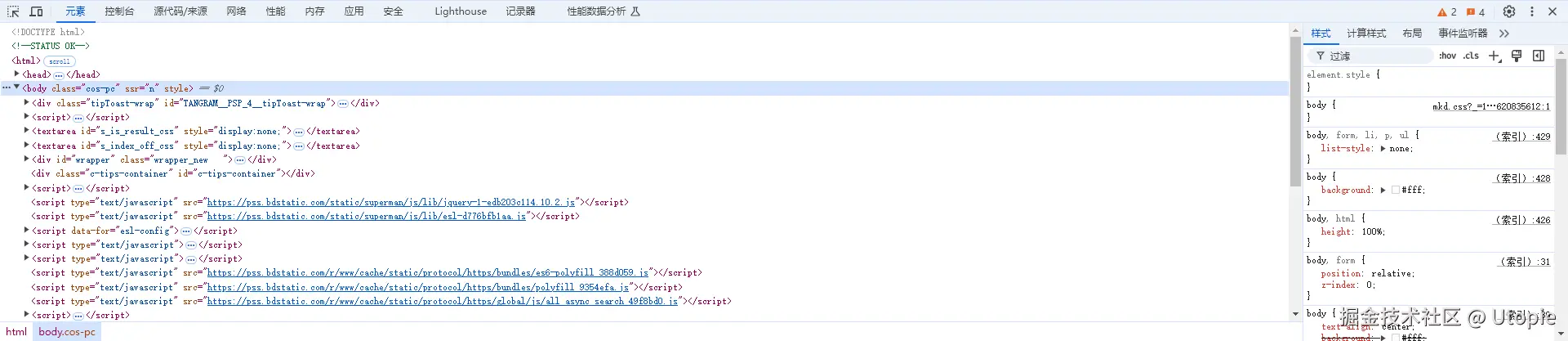Open the (索引):429 source link
1568x341 pixels.
[x=1522, y=137]
